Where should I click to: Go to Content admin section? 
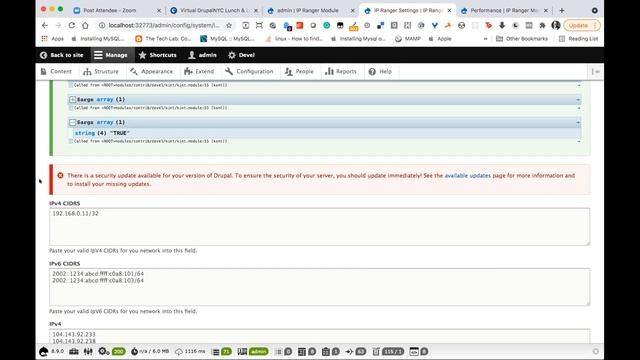point(56,71)
